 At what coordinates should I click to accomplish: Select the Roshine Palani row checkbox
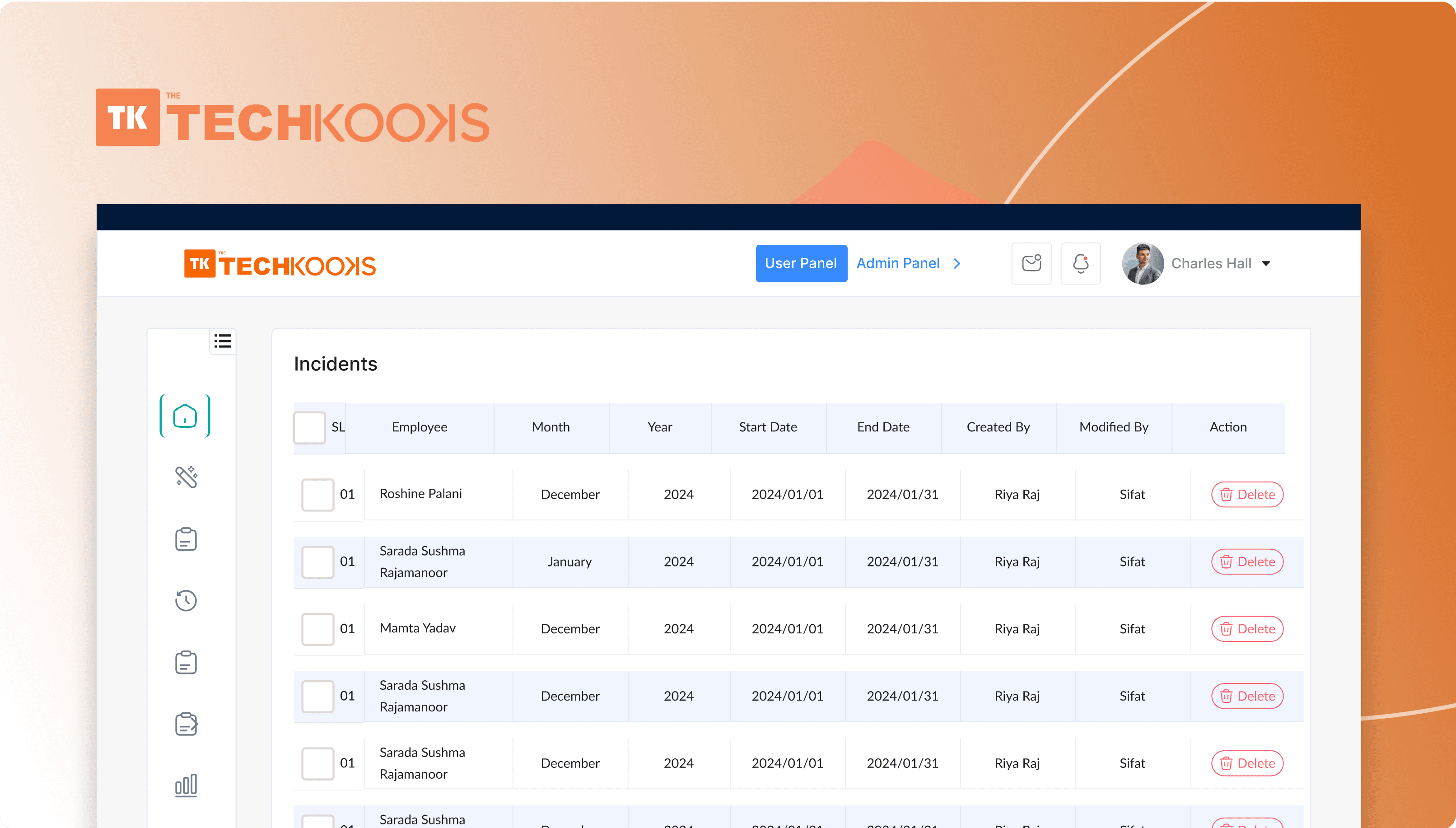coord(317,494)
